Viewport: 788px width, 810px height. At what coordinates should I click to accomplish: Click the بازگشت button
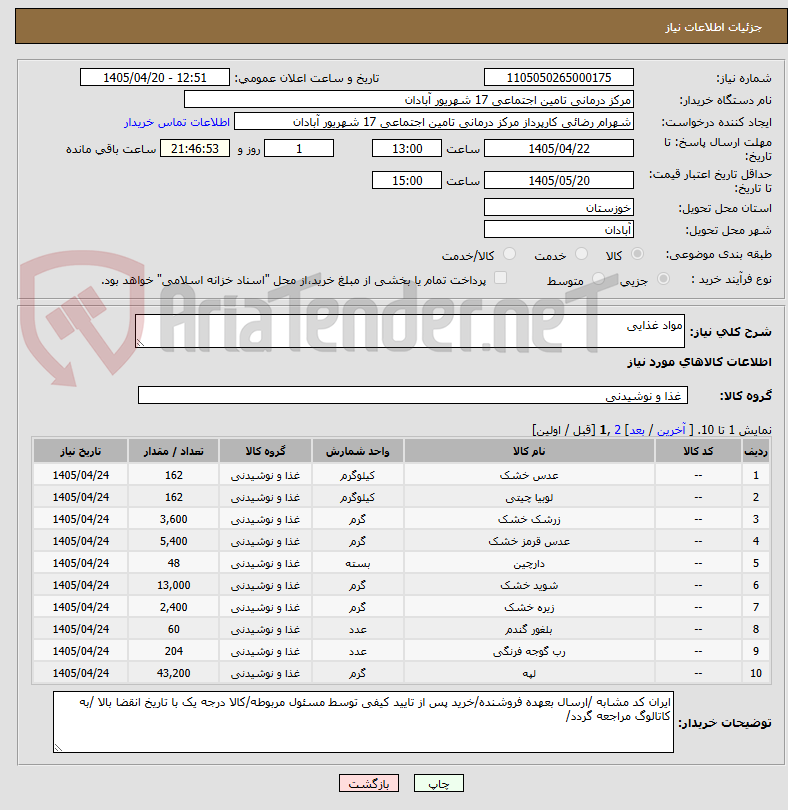pos(369,783)
